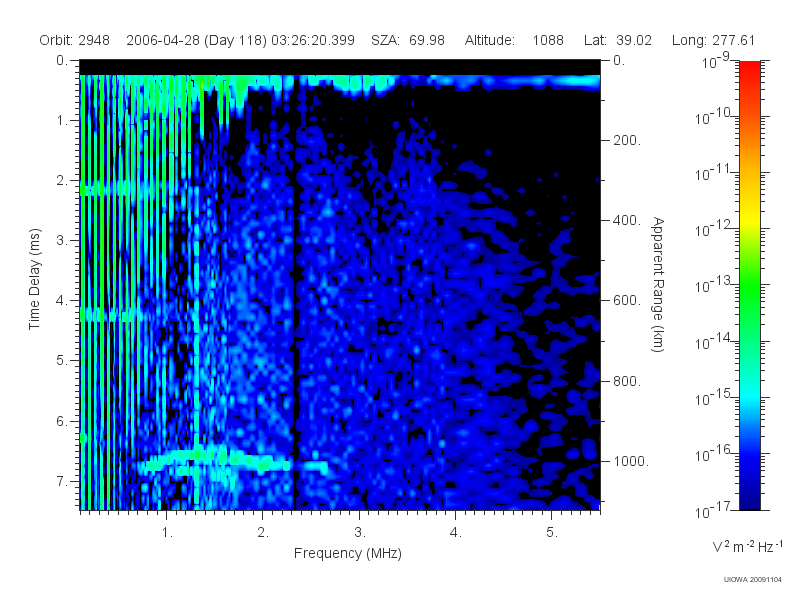Click the green horizontal band at 2.2 ms delay
Screen dimensions: 800x600
tap(128, 190)
